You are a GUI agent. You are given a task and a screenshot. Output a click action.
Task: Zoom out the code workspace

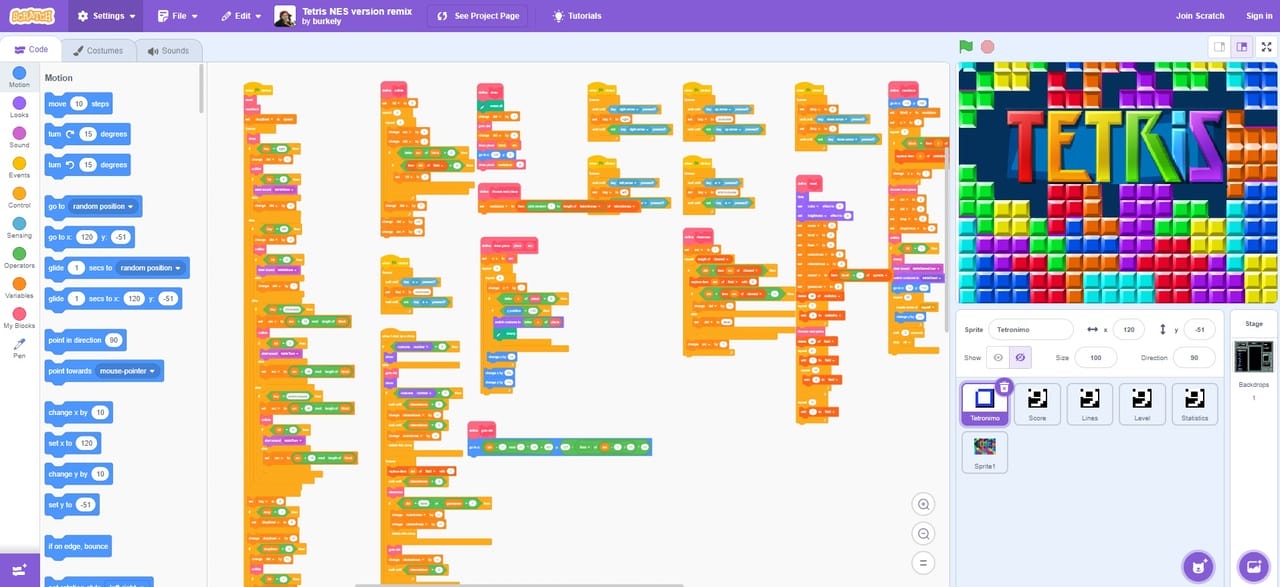924,534
